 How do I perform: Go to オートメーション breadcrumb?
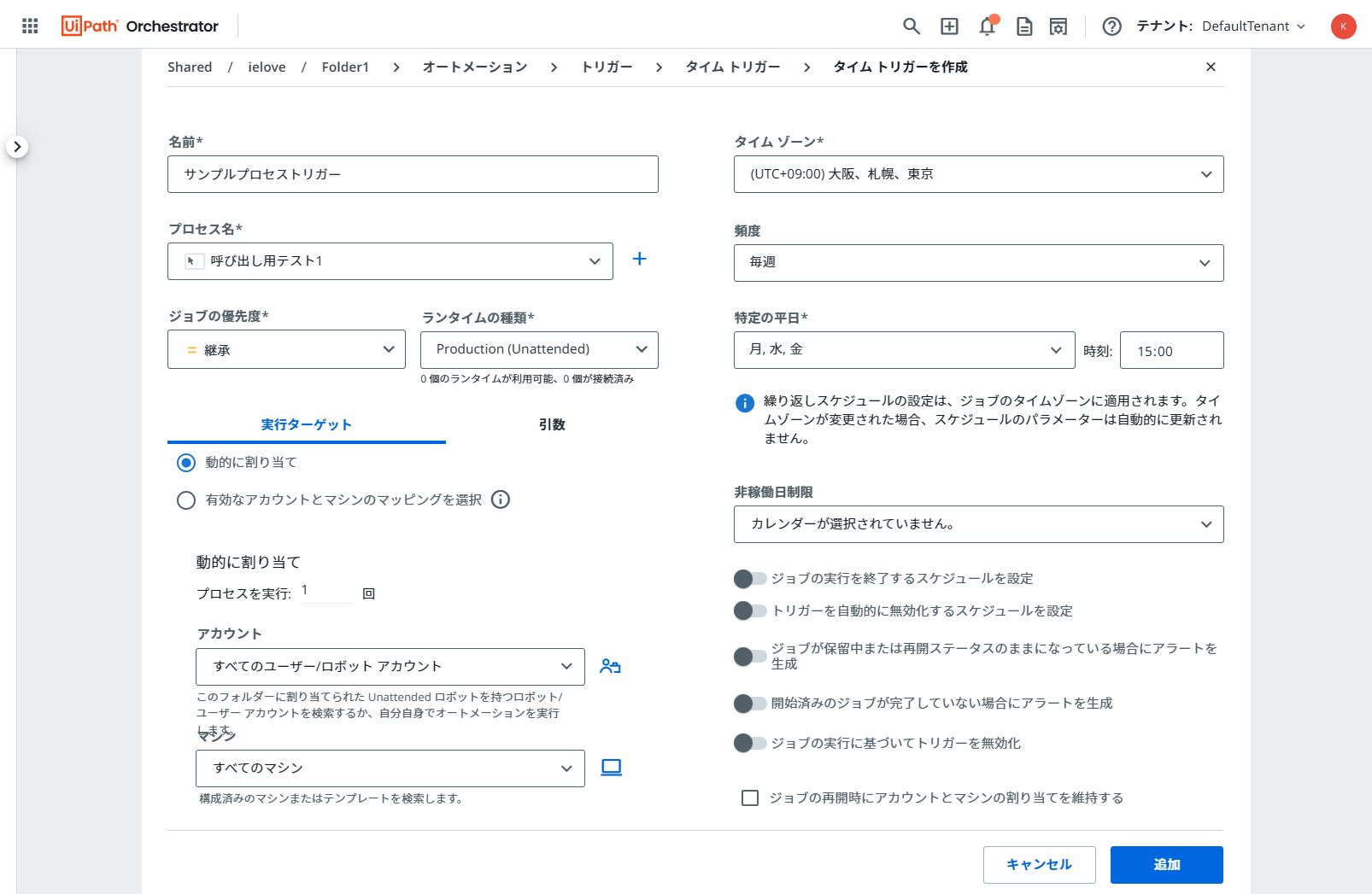tap(475, 67)
